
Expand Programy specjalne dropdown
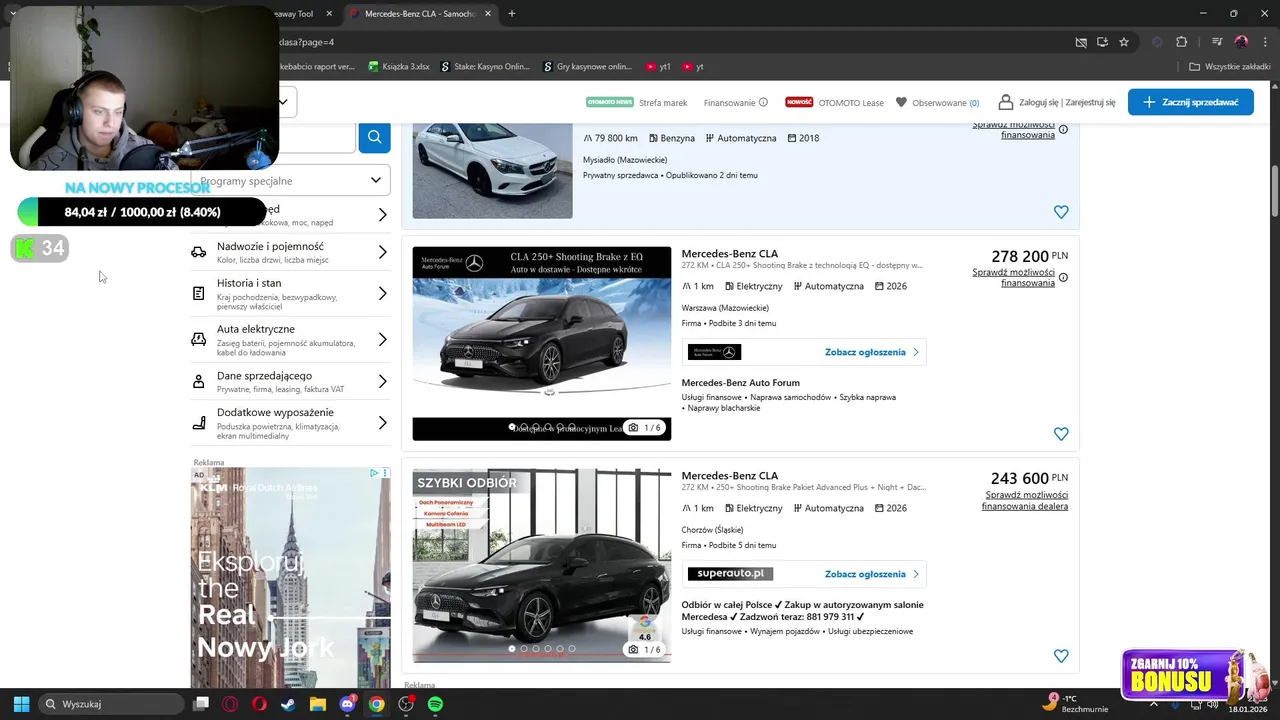click(291, 180)
